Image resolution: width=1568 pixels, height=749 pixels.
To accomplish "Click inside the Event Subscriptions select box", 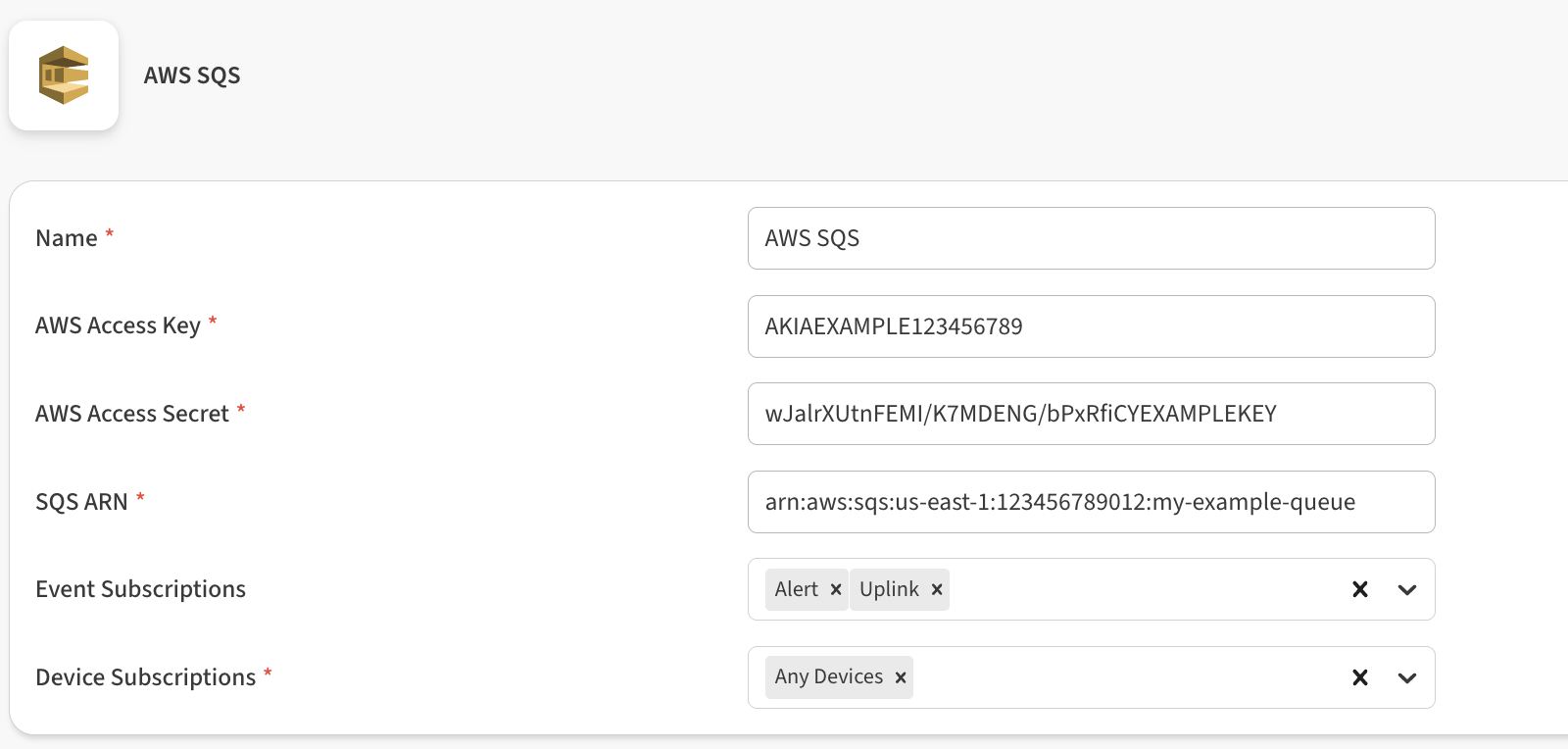I will [x=1137, y=589].
